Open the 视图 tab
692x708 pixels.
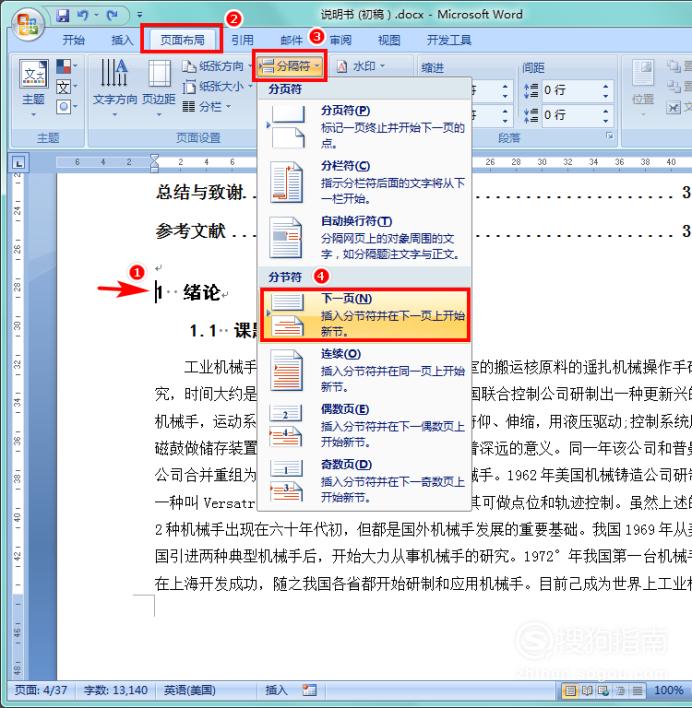[389, 40]
